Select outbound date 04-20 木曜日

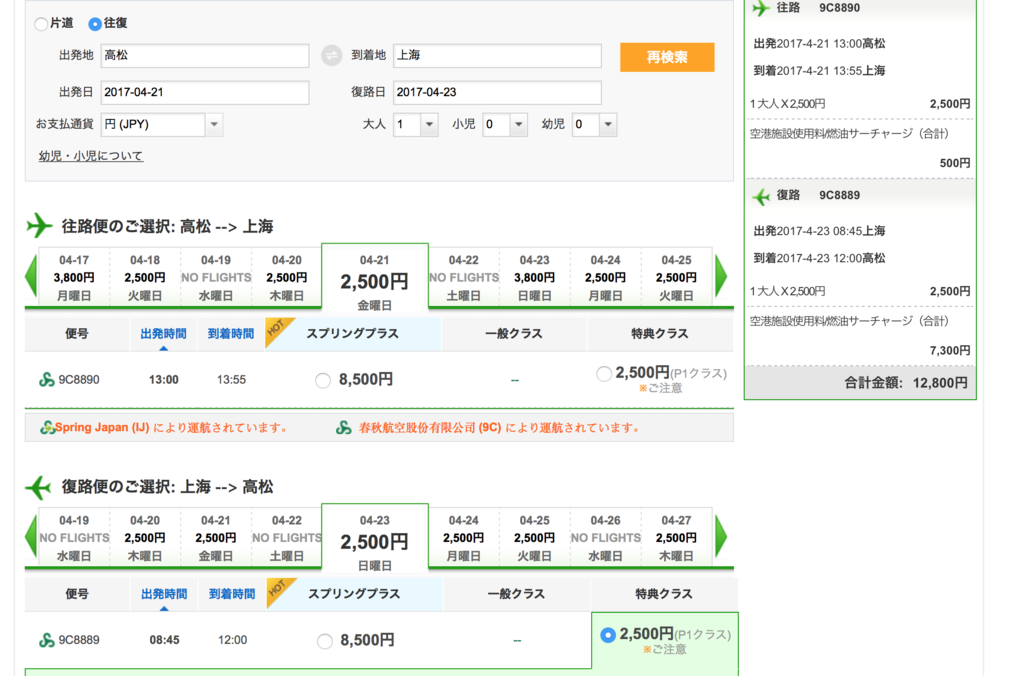287,278
